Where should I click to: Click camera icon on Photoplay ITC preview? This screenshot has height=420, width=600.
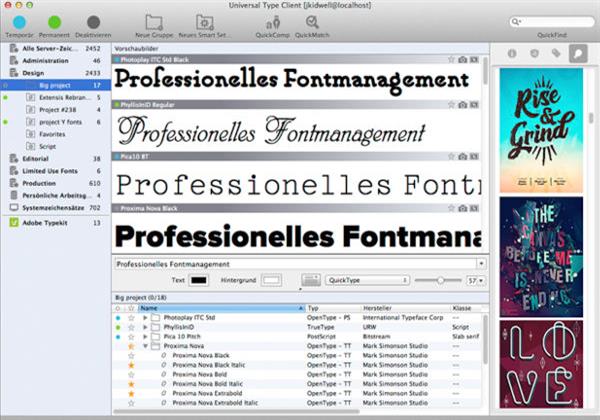coord(463,59)
